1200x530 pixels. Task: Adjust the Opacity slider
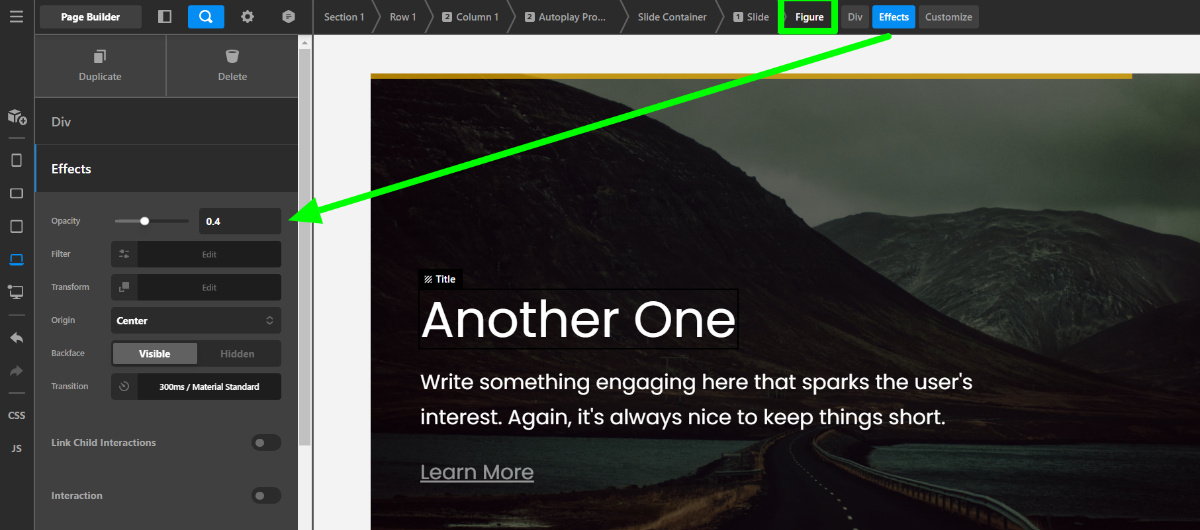(x=151, y=221)
